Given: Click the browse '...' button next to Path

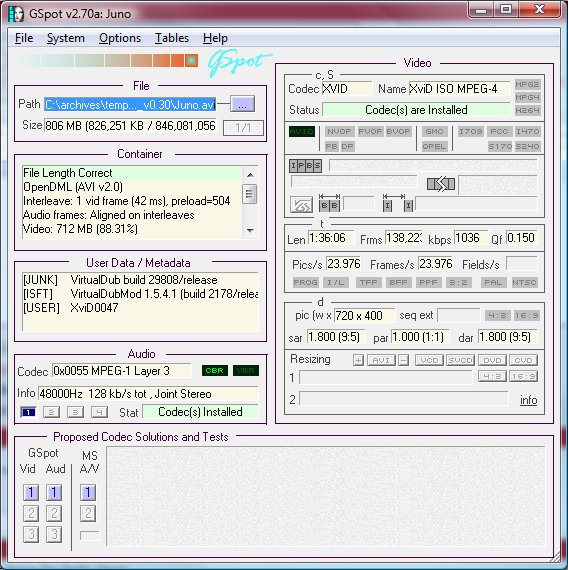Looking at the screenshot, I should [243, 104].
